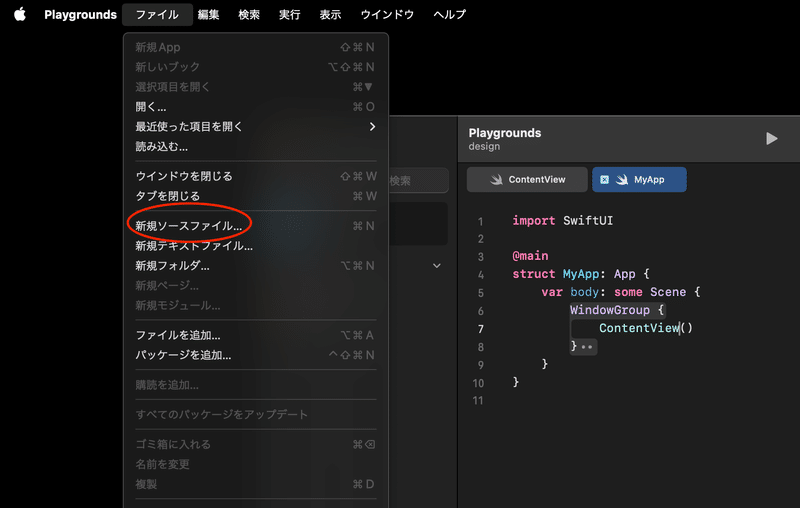The image size is (800, 508).
Task: Click WindowGroup on line 6
Action: [x=610, y=310]
